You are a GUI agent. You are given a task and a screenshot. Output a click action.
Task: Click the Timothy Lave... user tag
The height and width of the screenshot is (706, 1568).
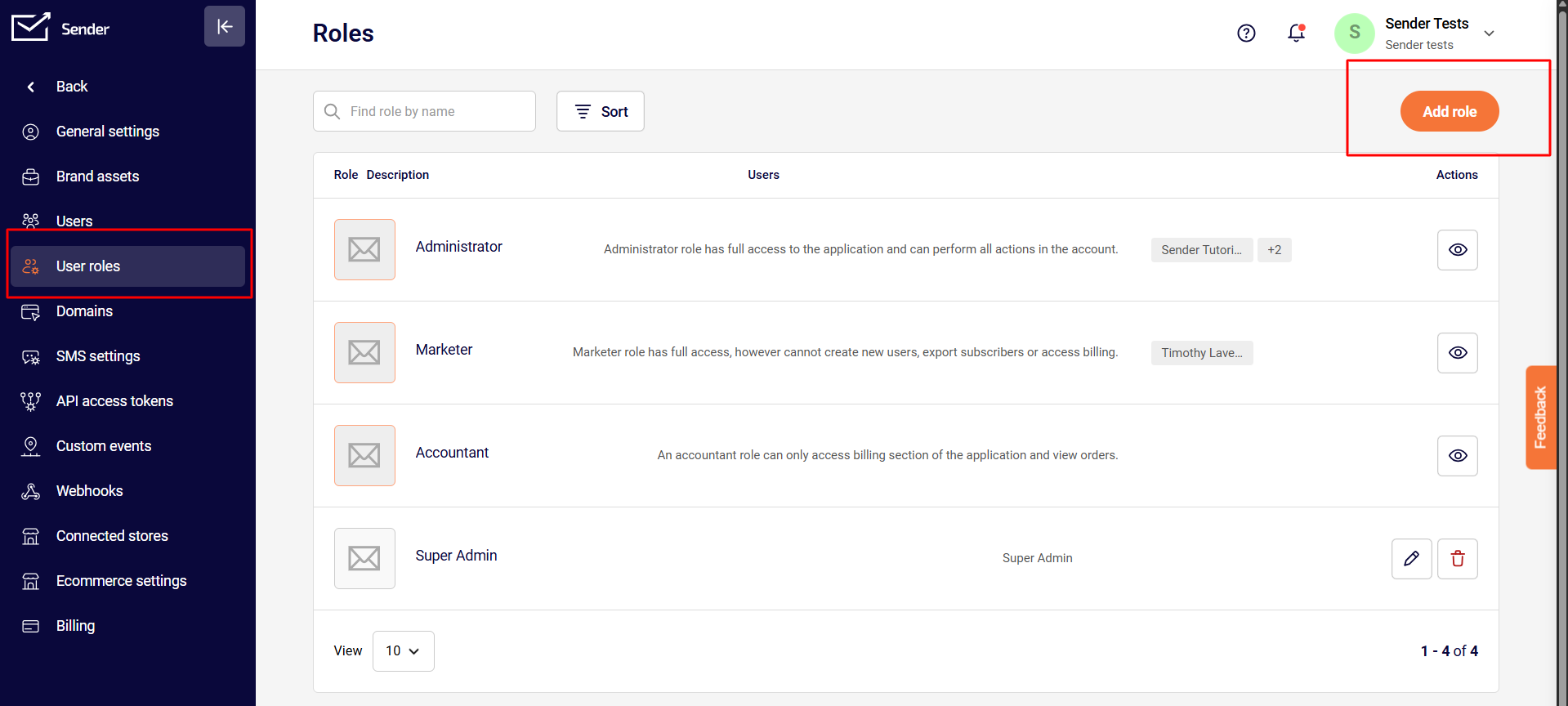tap(1202, 353)
